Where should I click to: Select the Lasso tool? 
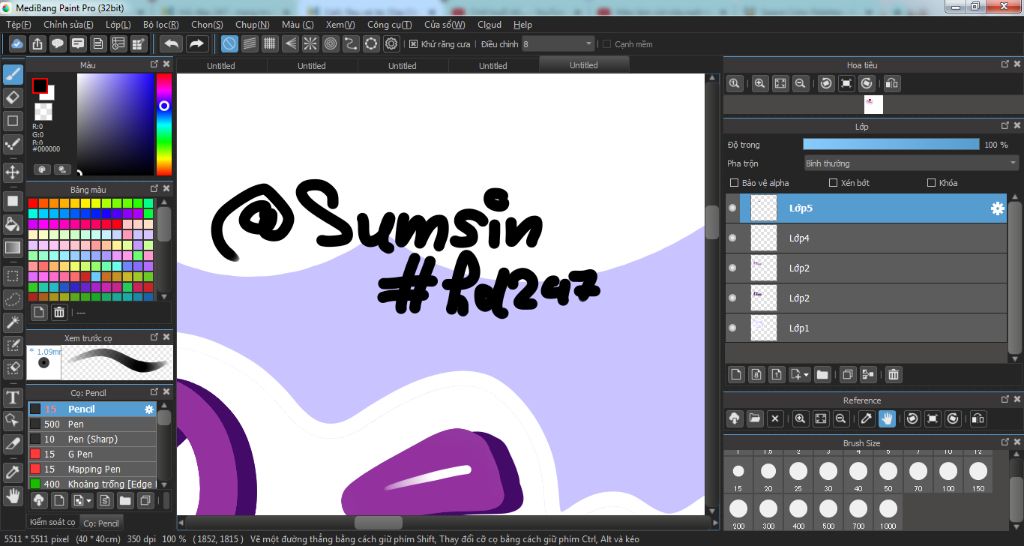12,299
